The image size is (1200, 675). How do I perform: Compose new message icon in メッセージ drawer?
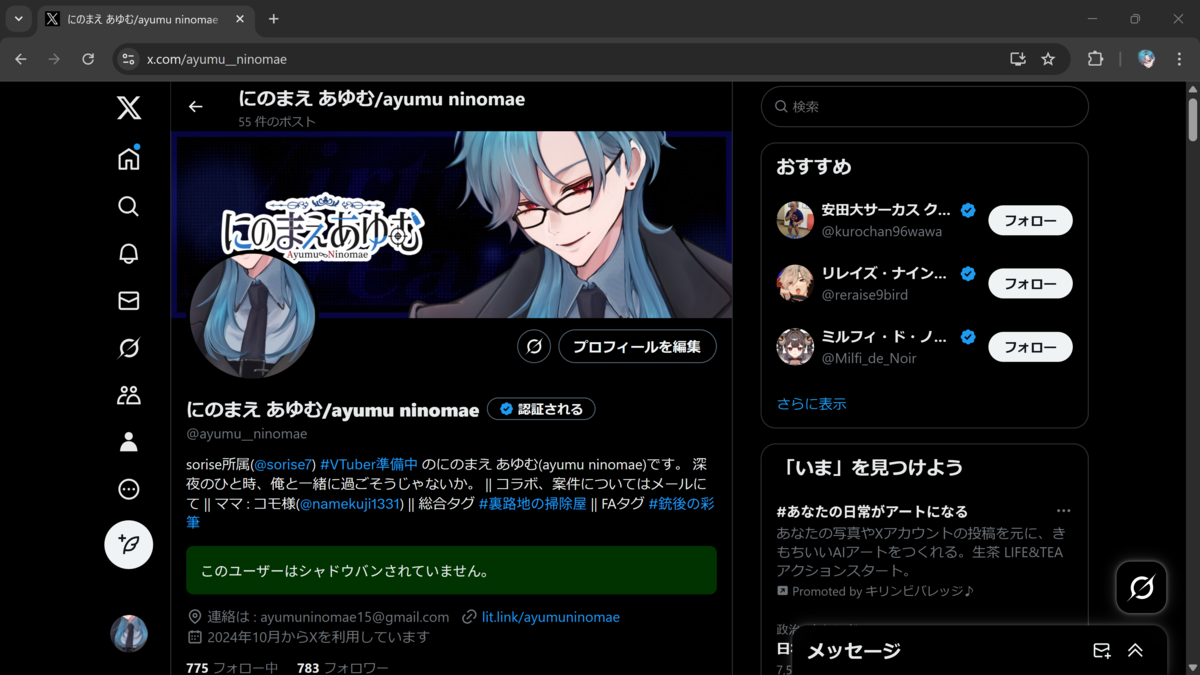pos(1102,651)
